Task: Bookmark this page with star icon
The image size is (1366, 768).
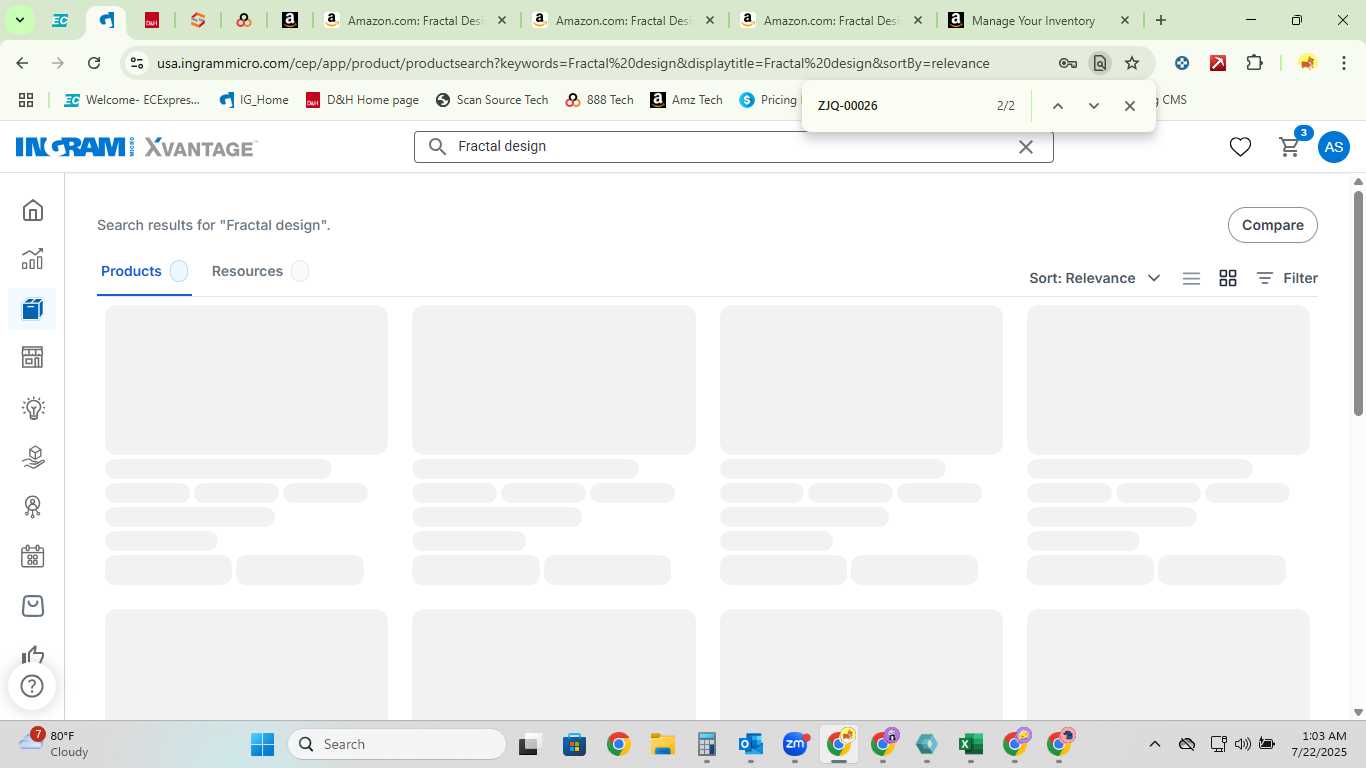Action: pyautogui.click(x=1132, y=63)
